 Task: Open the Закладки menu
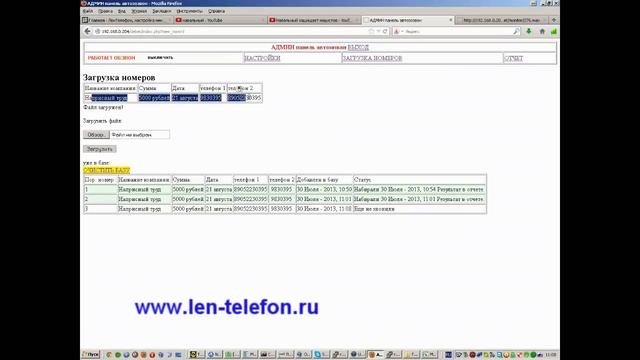click(x=162, y=11)
